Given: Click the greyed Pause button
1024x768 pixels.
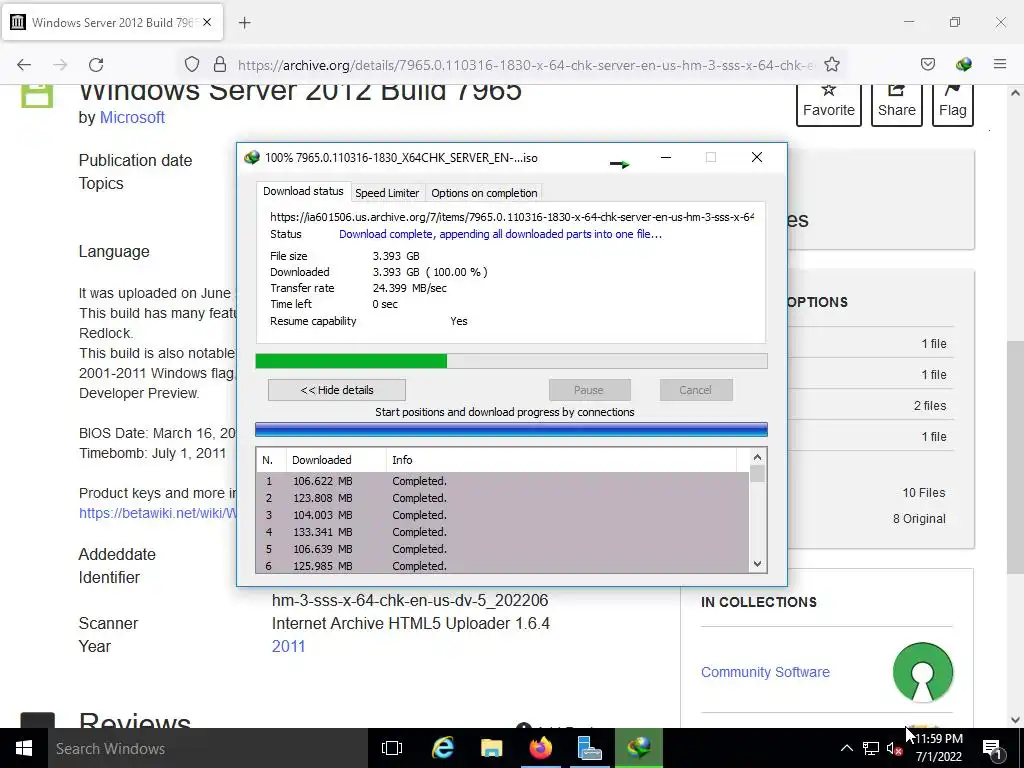Looking at the screenshot, I should tap(589, 390).
